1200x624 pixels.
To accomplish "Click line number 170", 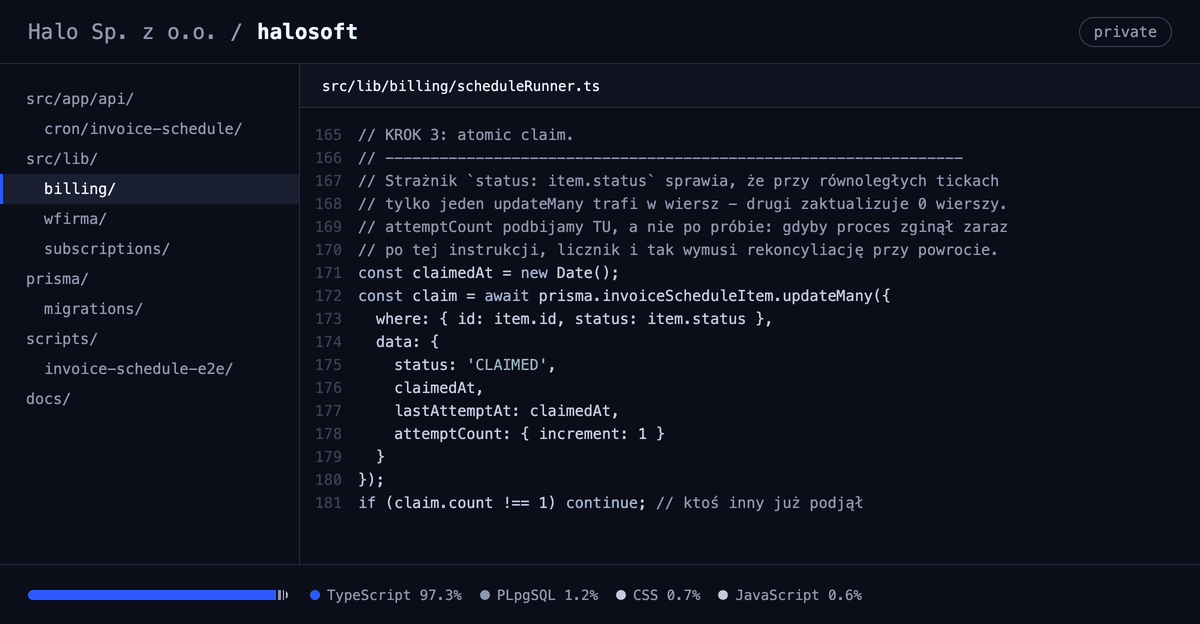I will [328, 250].
